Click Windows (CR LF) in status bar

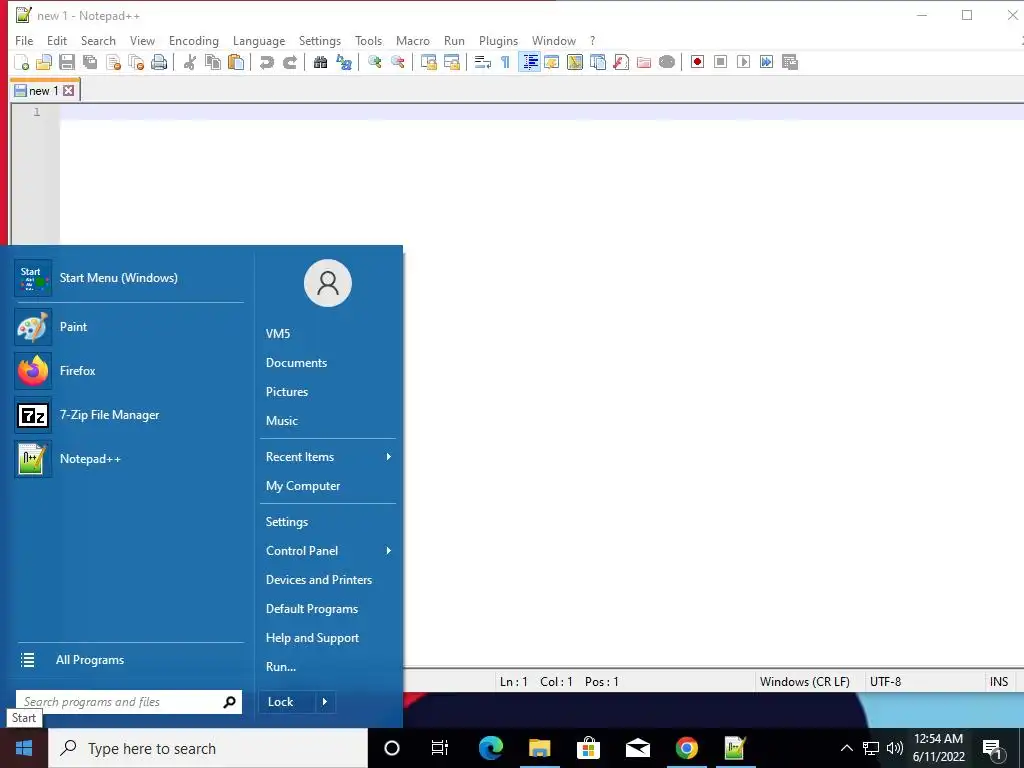[x=805, y=682]
